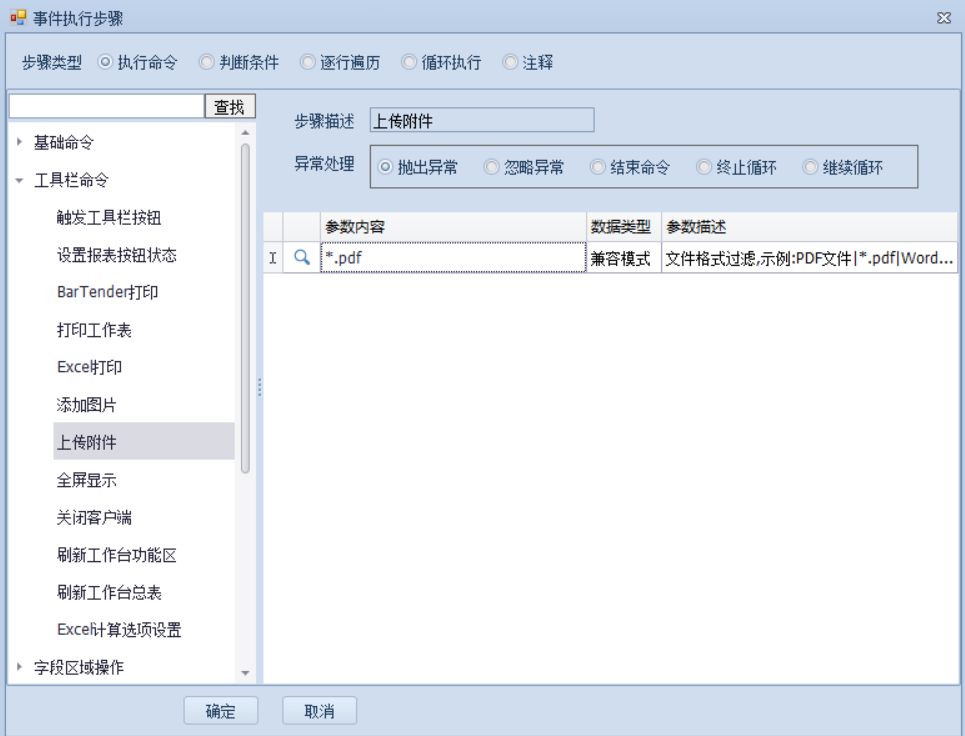Select the BarTender打印 command
Viewport: 965px width, 736px height.
click(x=107, y=293)
